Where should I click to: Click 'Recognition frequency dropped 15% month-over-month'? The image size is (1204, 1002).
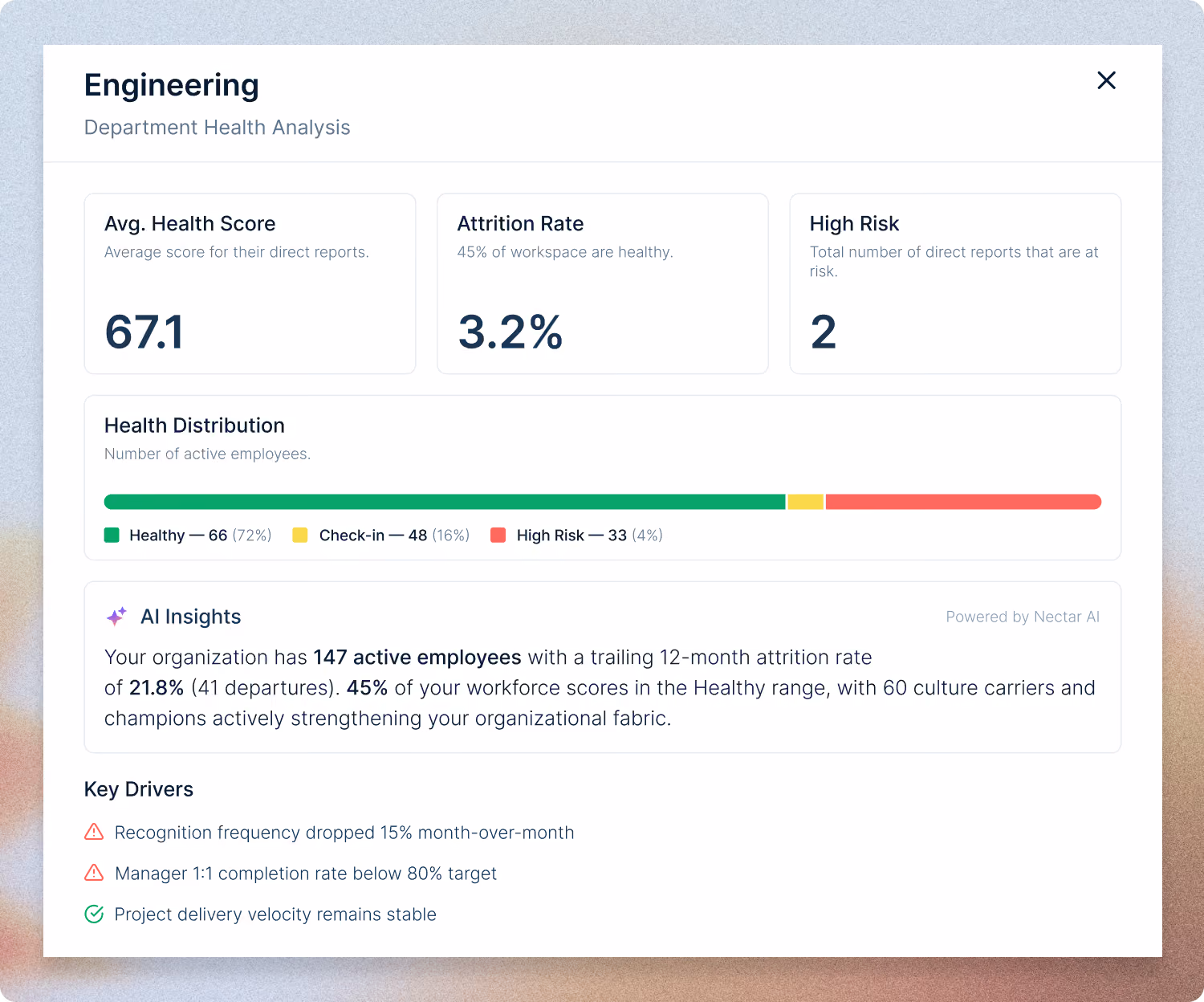click(x=344, y=833)
